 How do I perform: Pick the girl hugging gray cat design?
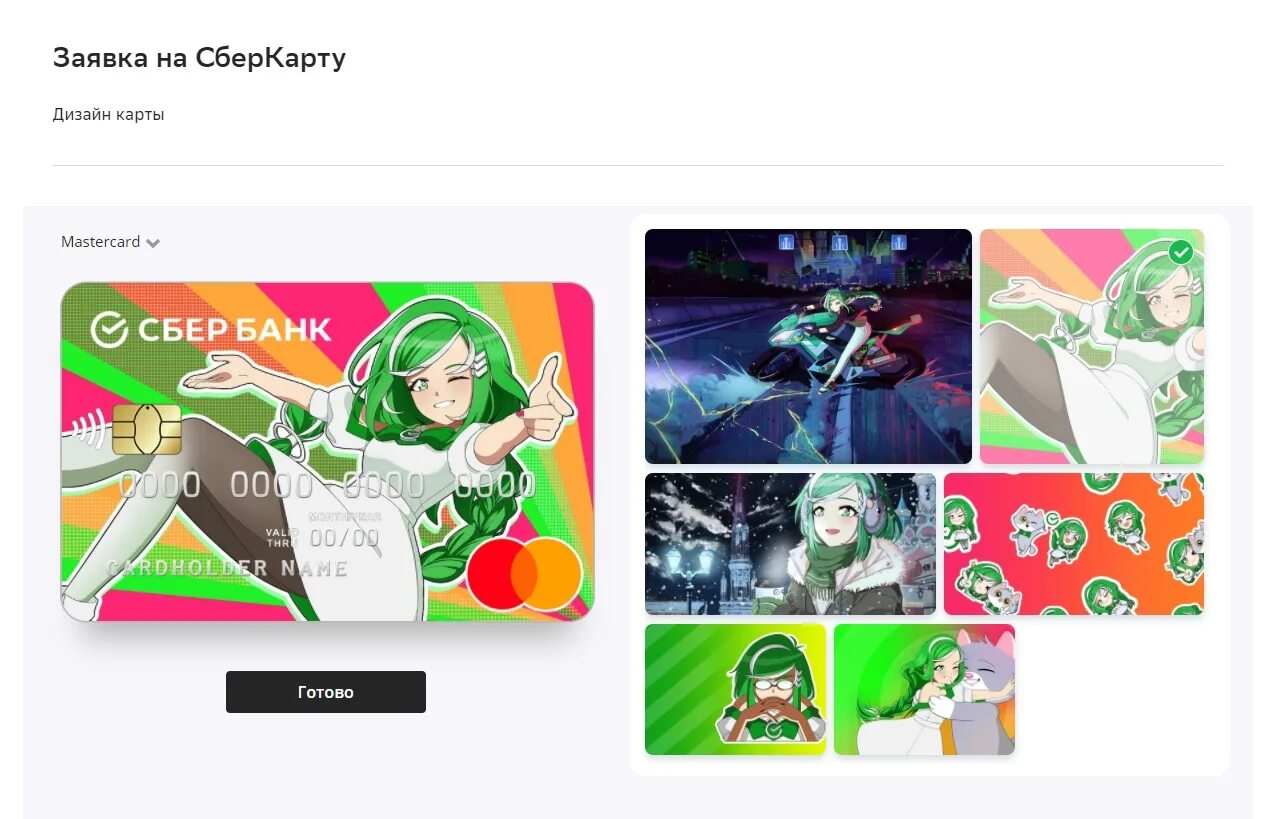[924, 689]
